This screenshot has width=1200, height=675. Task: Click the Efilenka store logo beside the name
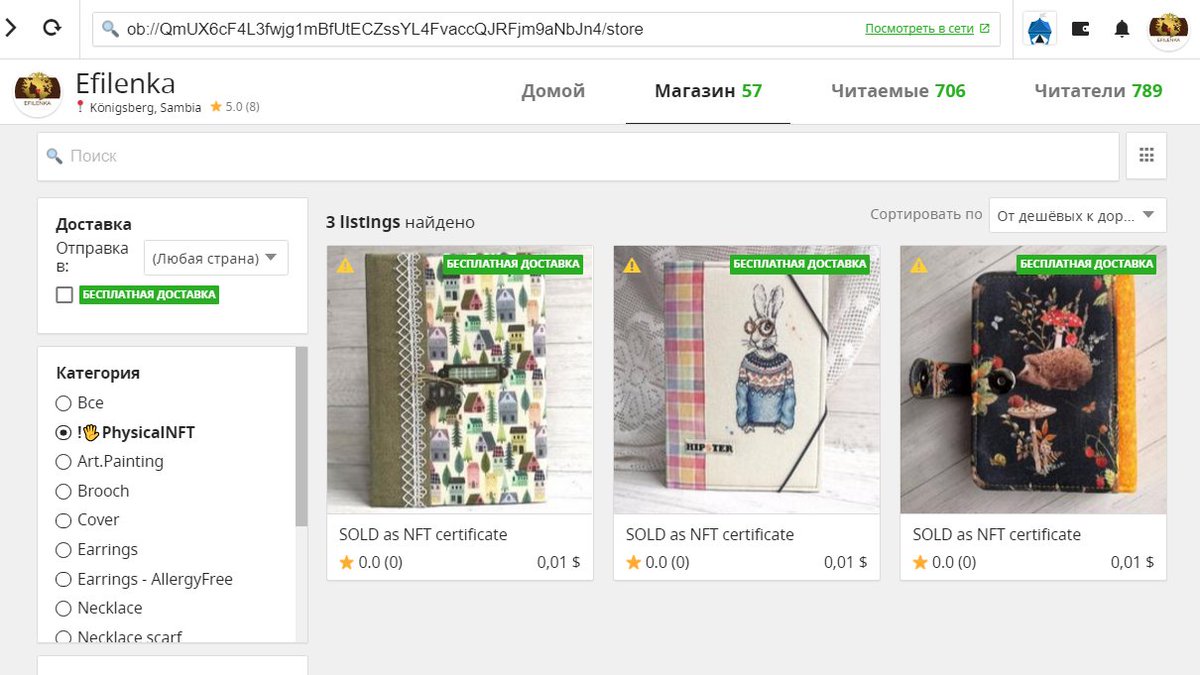click(x=39, y=92)
